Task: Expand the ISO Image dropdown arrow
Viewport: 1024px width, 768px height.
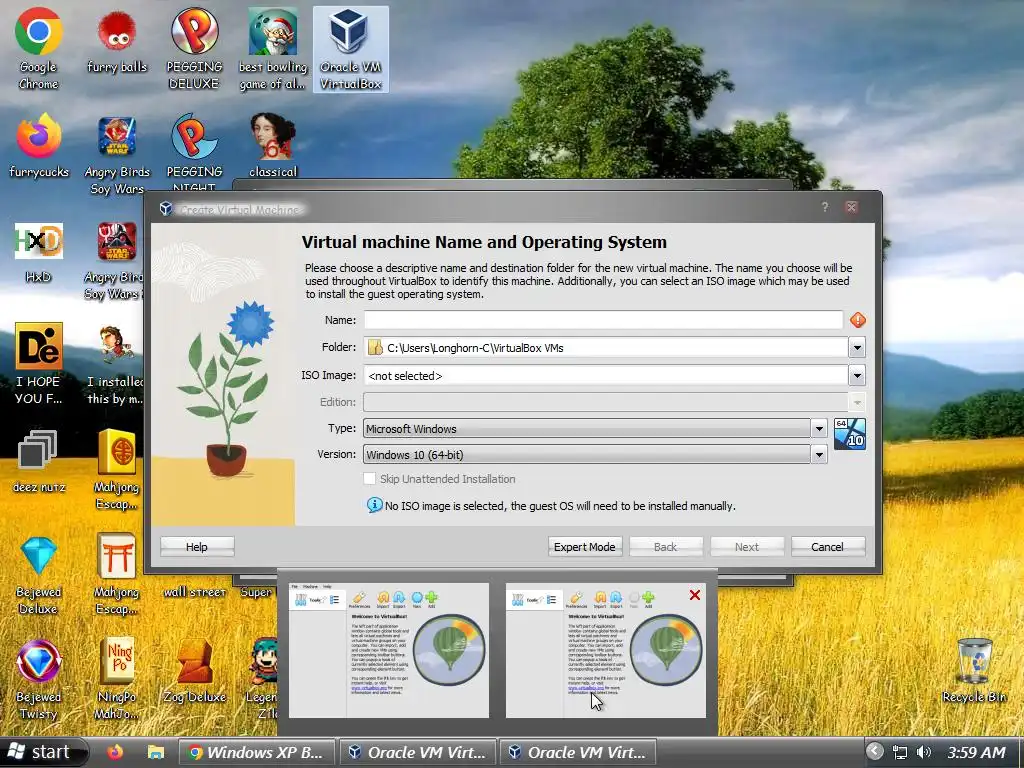Action: point(857,376)
